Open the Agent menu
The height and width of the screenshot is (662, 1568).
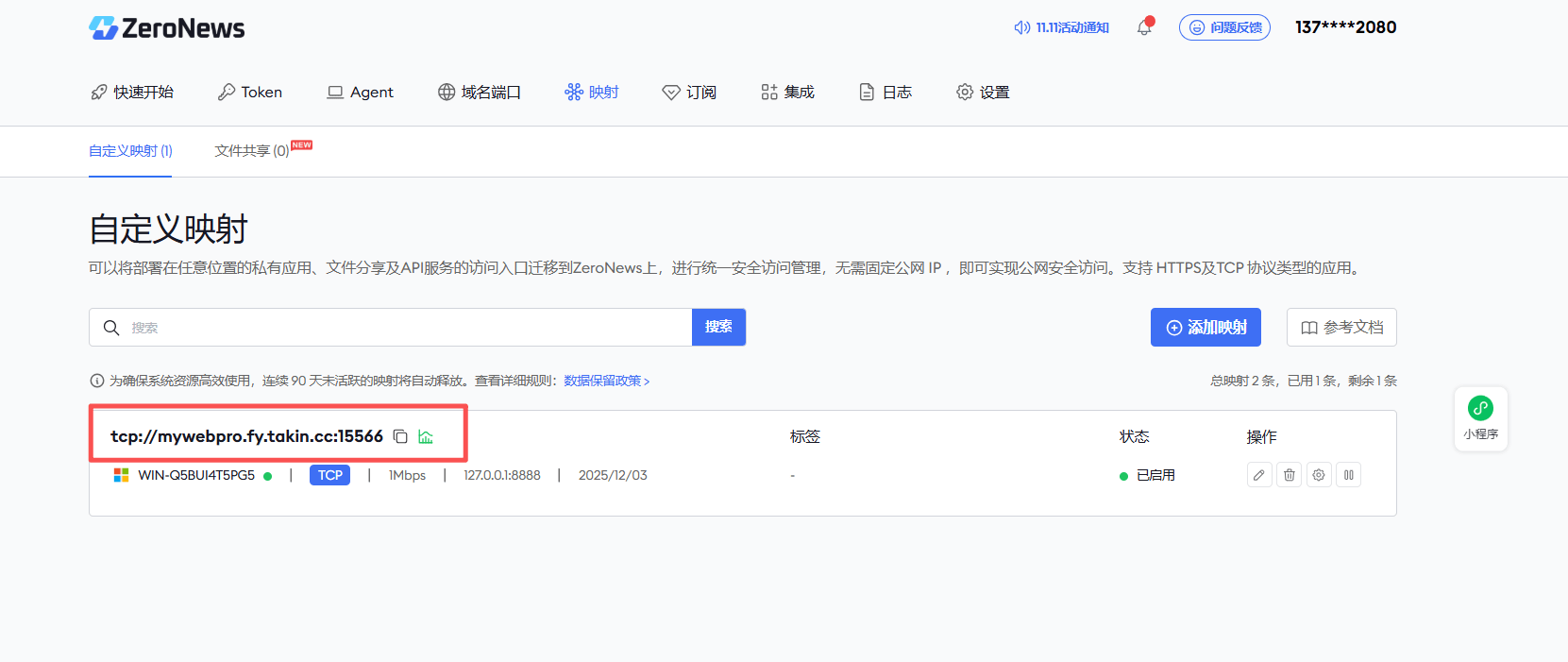360,92
